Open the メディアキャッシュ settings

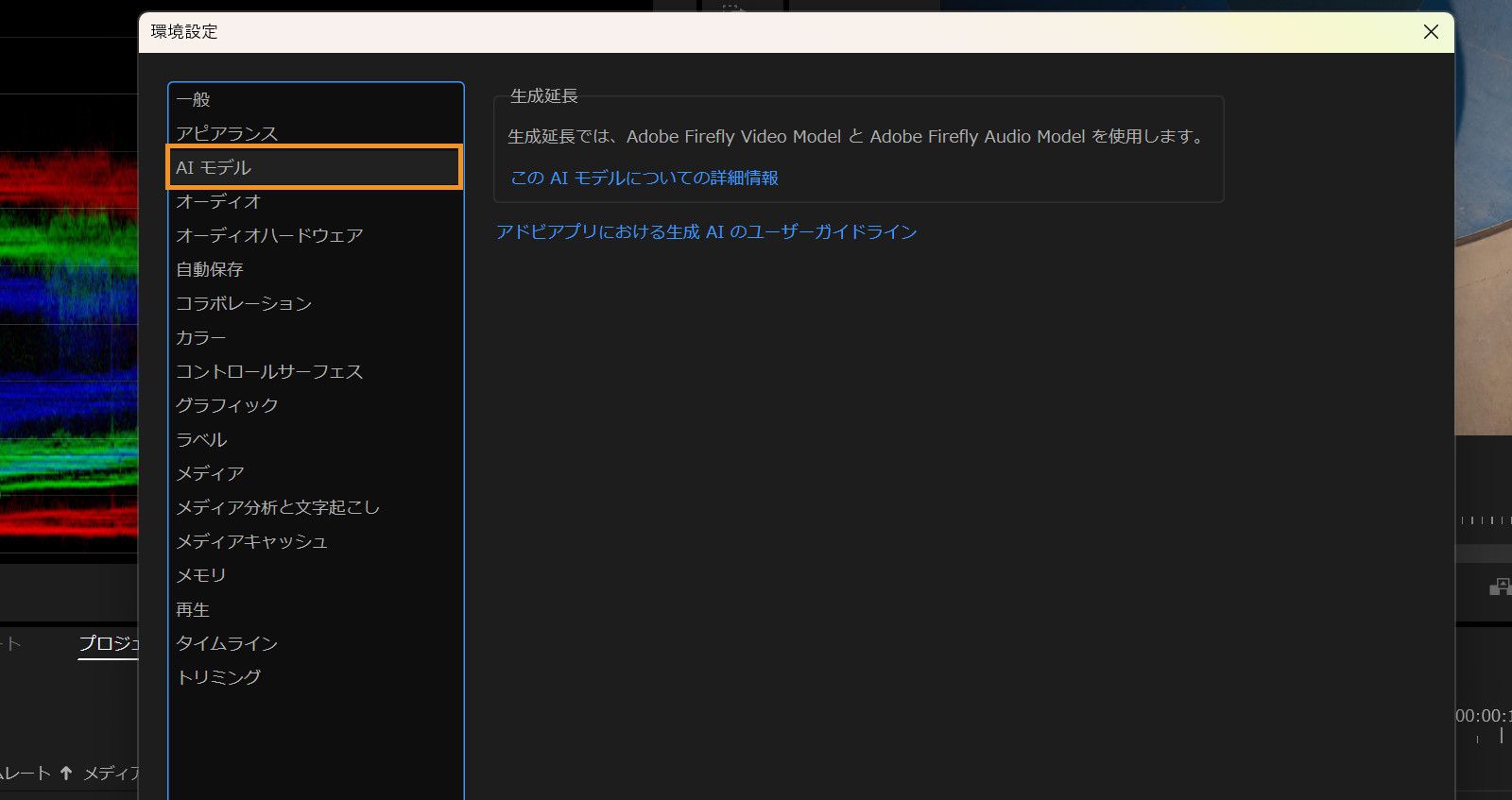(316, 541)
